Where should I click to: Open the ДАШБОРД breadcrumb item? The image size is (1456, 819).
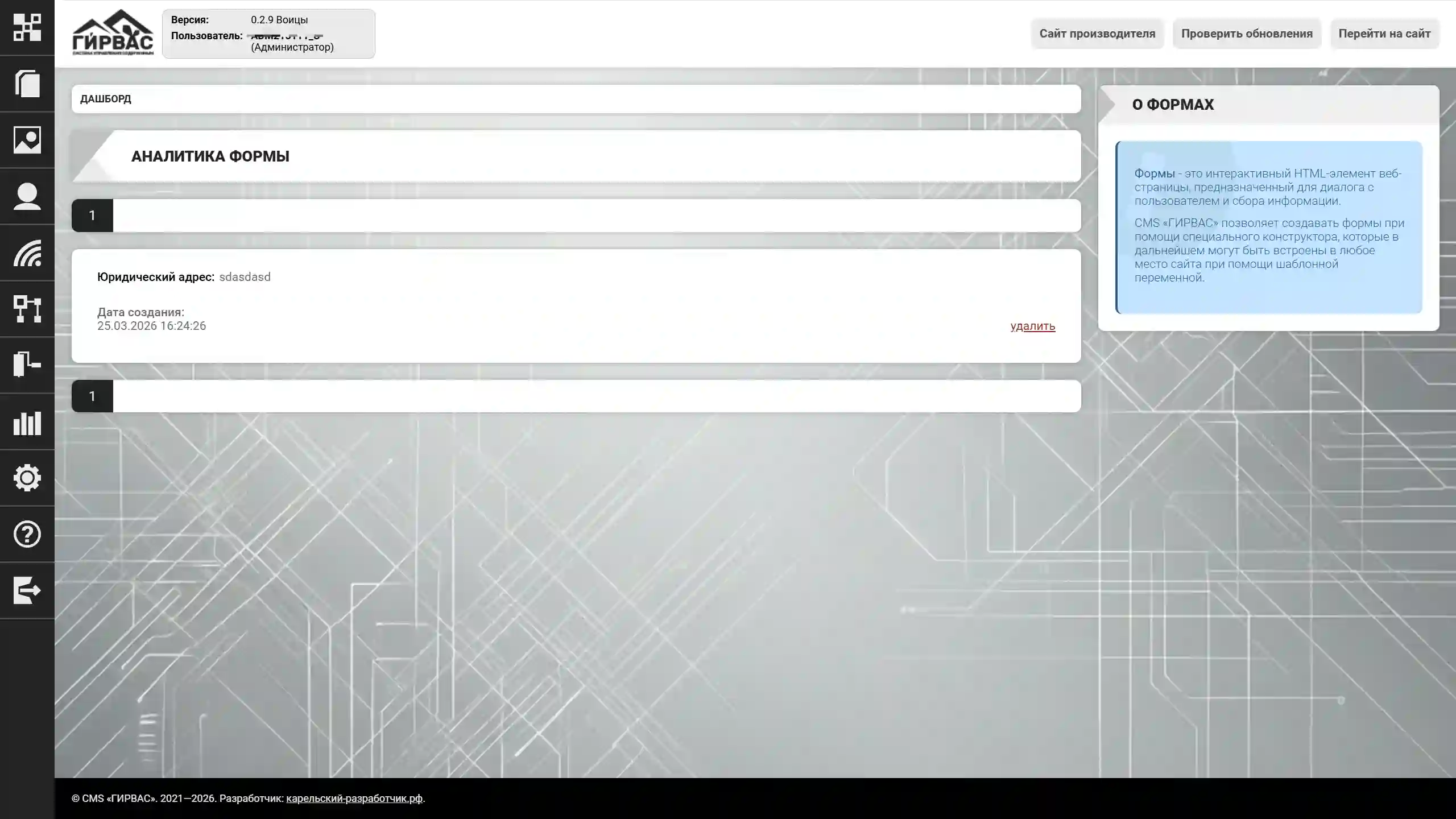106,98
